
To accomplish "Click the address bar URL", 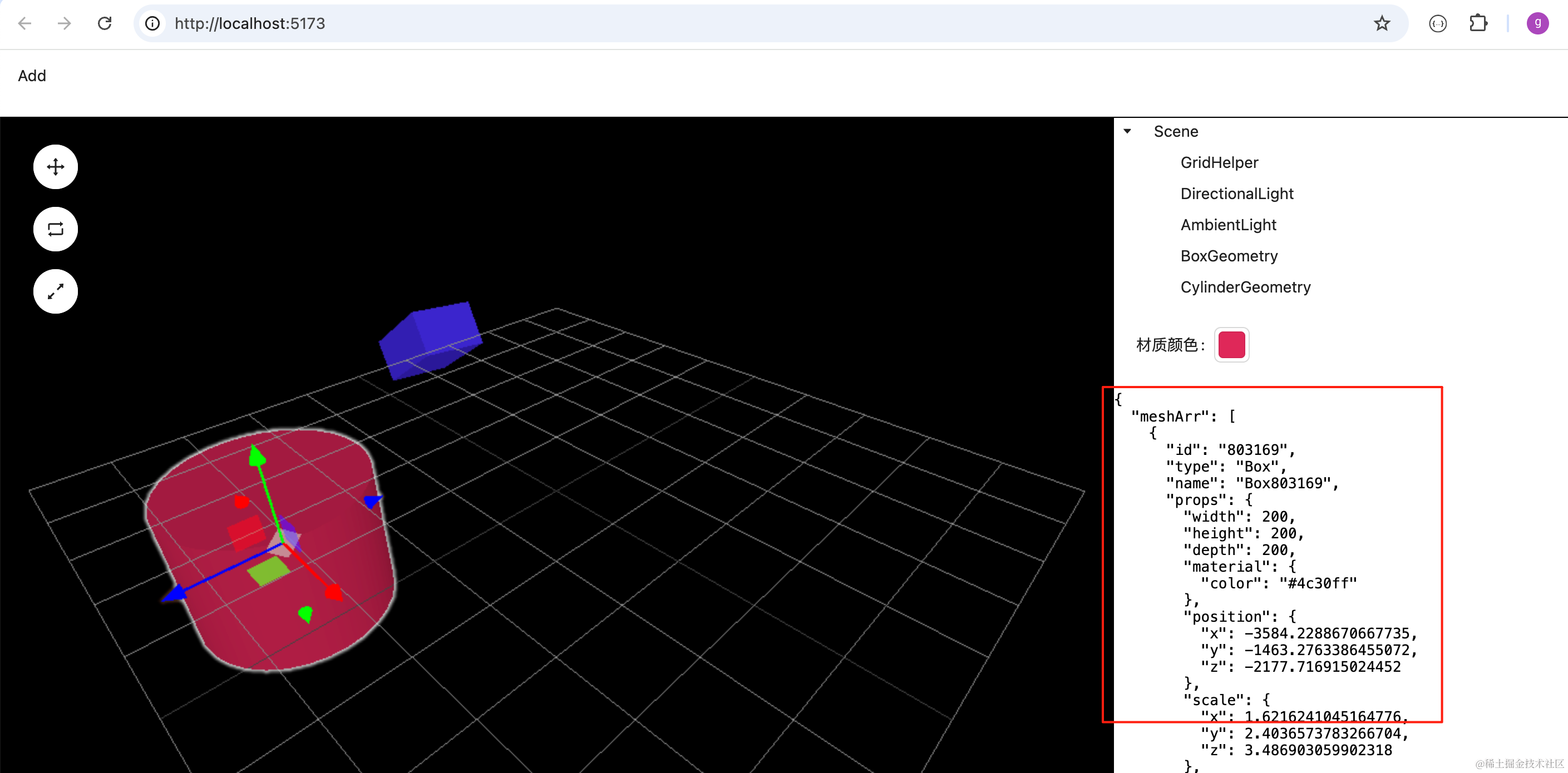I will tap(250, 23).
